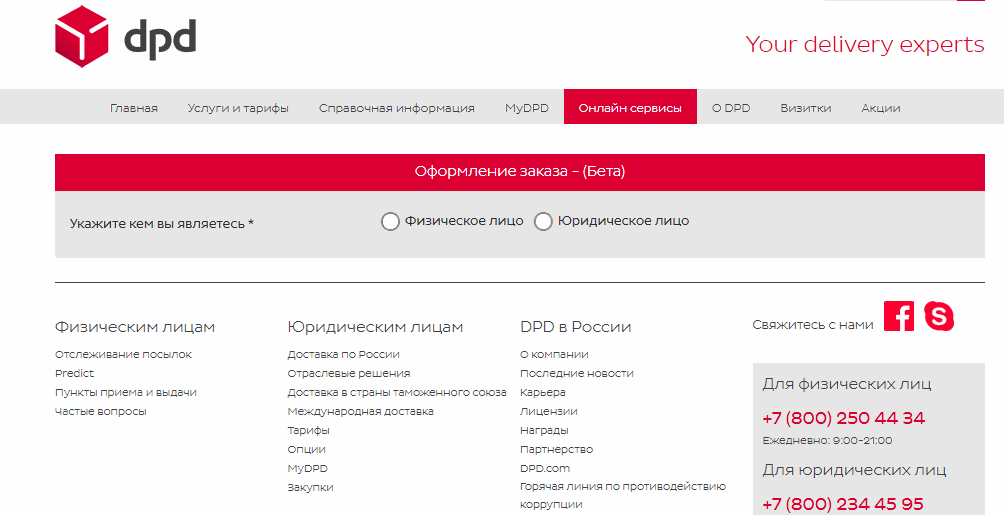Open the Skype contact icon

coord(939,316)
